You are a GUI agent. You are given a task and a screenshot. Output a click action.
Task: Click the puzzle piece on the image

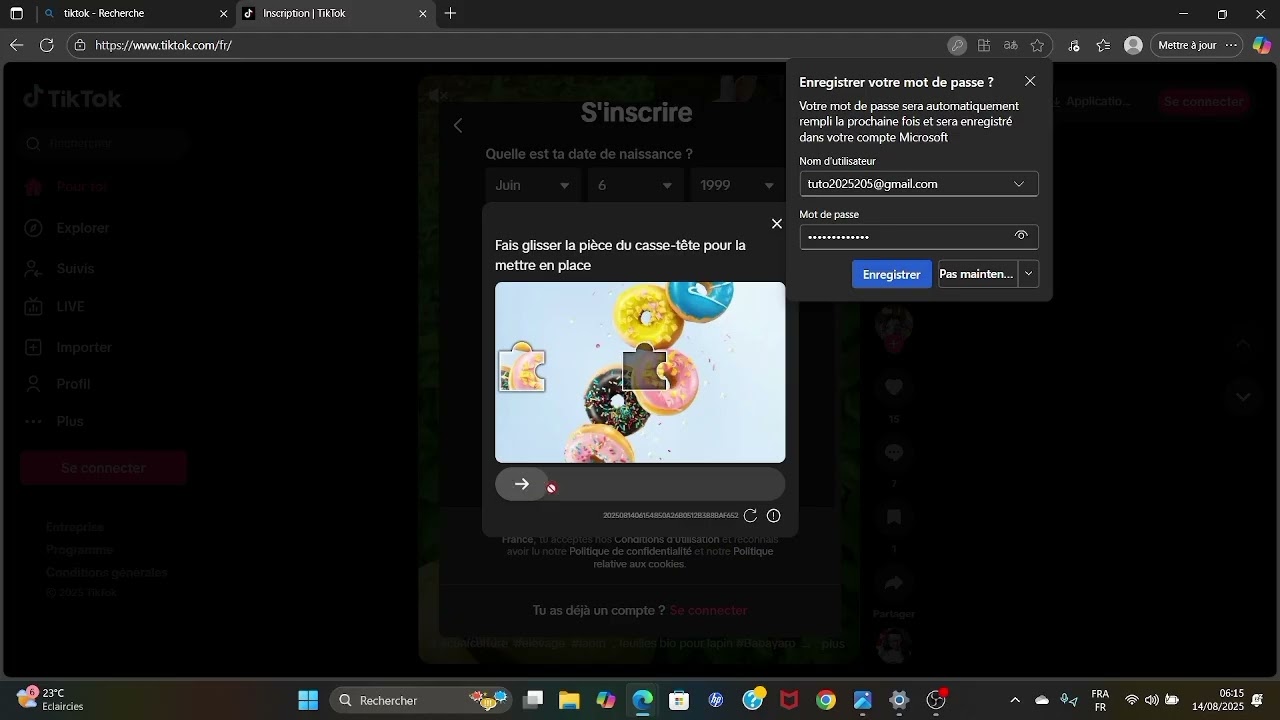[x=522, y=368]
